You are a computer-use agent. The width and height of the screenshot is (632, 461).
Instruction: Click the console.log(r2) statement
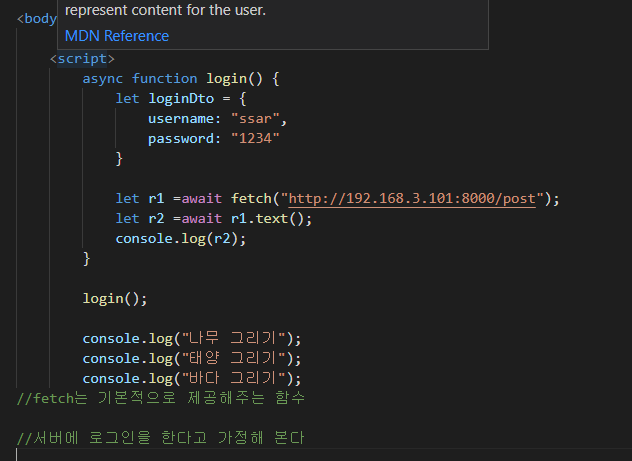pyautogui.click(x=181, y=239)
